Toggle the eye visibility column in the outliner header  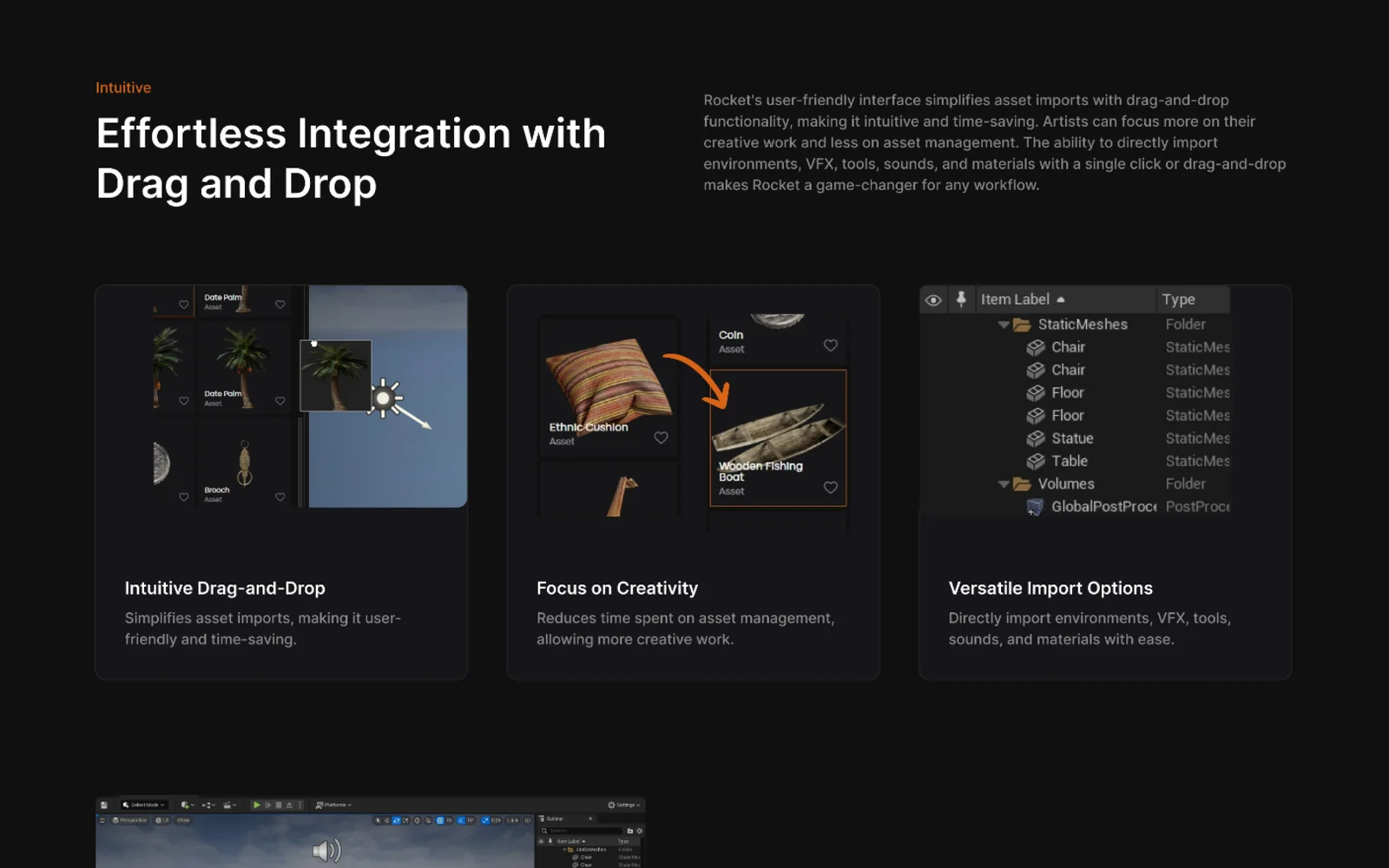click(x=933, y=300)
